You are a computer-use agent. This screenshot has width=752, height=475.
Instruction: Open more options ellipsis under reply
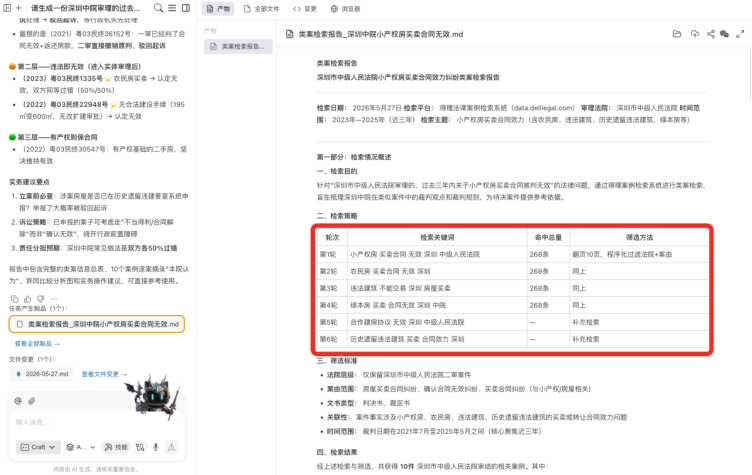coord(53,298)
